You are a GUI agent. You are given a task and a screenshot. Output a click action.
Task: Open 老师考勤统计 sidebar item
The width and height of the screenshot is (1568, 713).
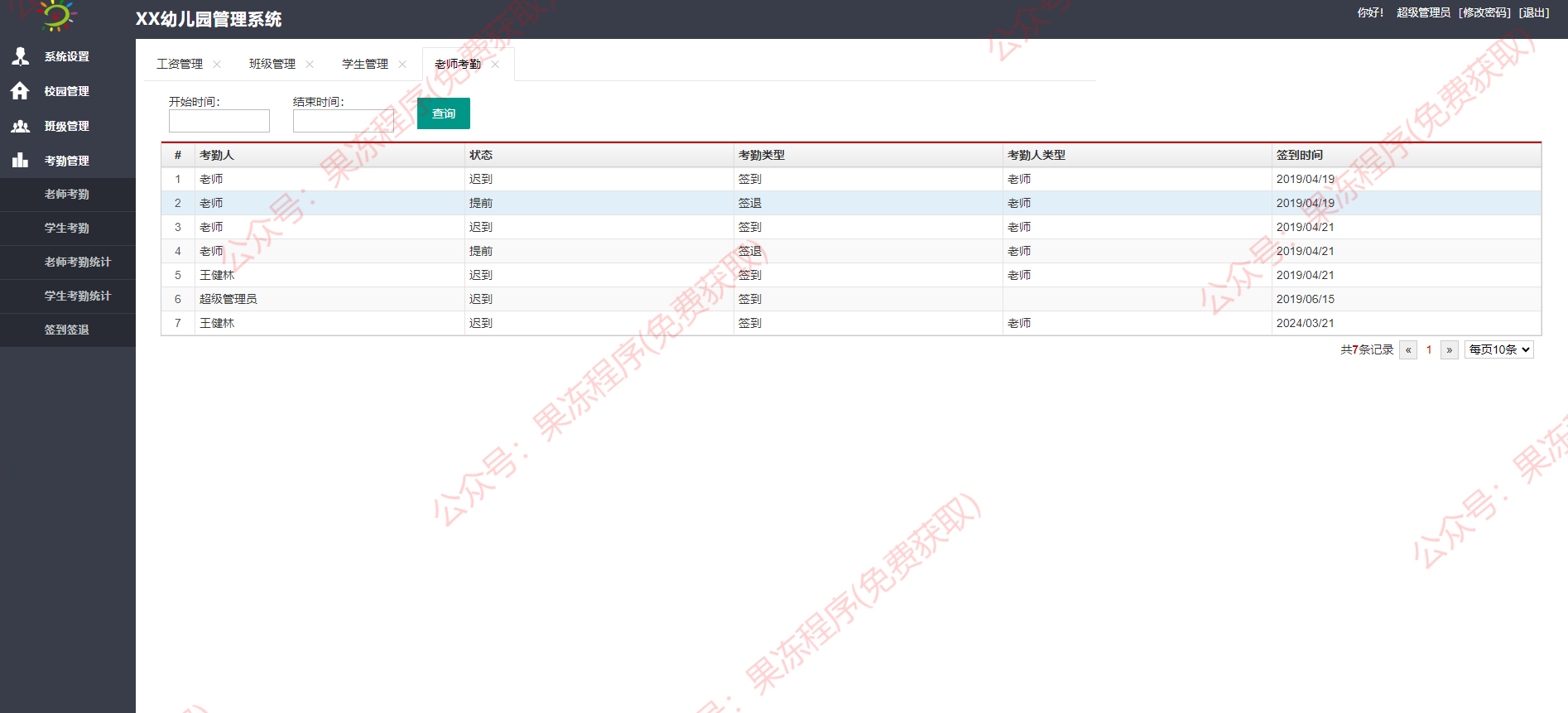click(x=78, y=263)
